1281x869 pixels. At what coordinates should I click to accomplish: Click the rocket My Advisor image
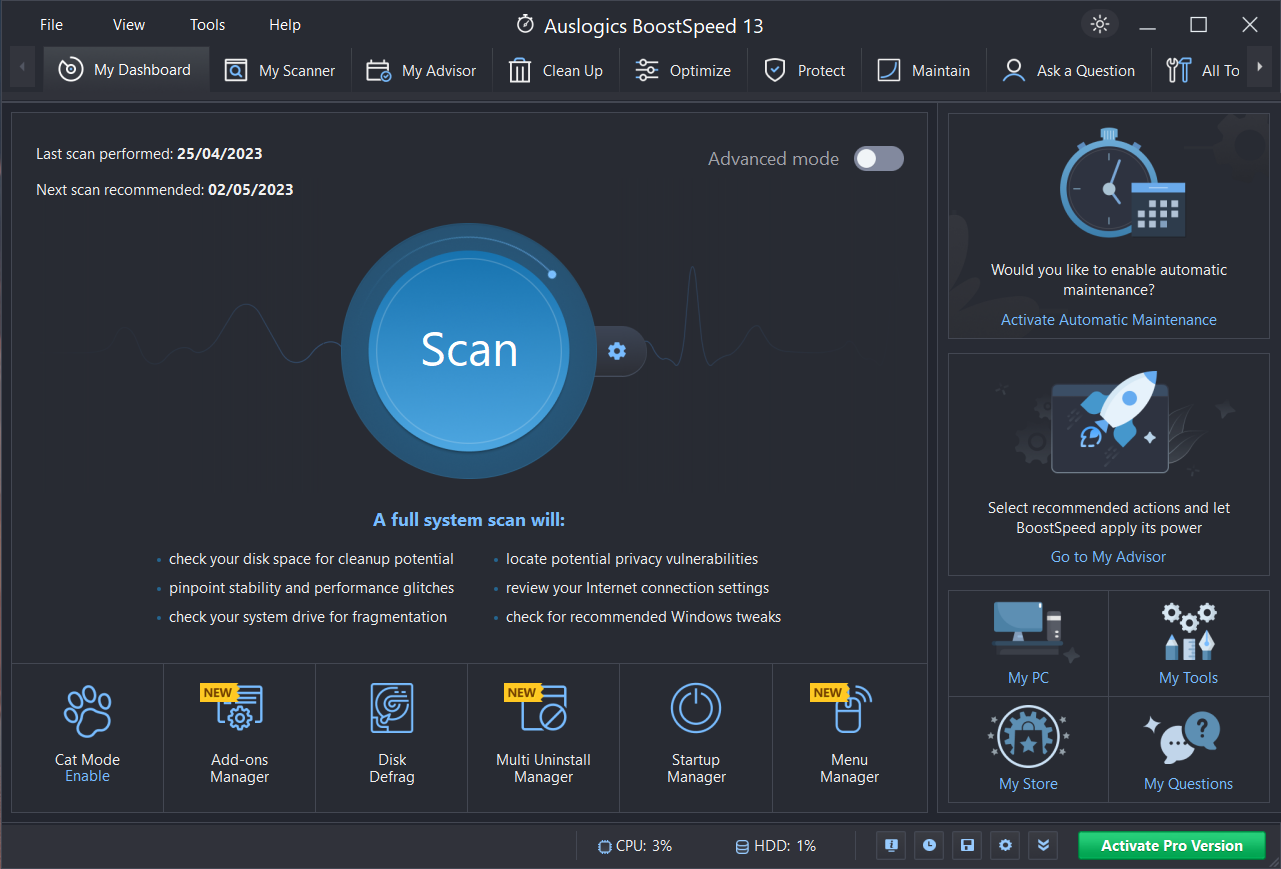(x=1111, y=422)
